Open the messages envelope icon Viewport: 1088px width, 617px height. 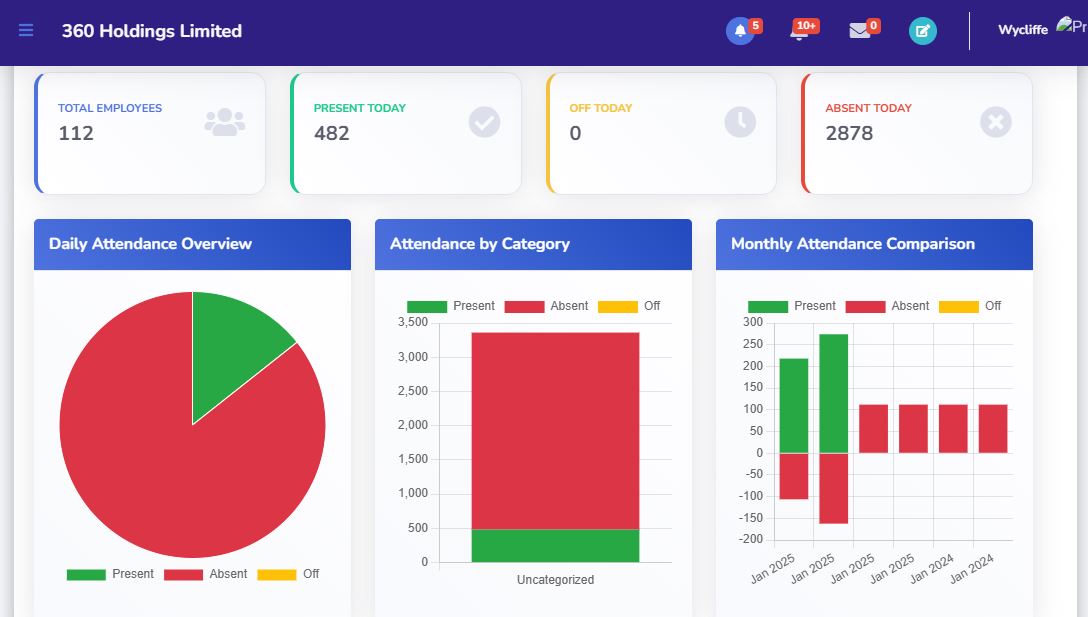pos(860,31)
